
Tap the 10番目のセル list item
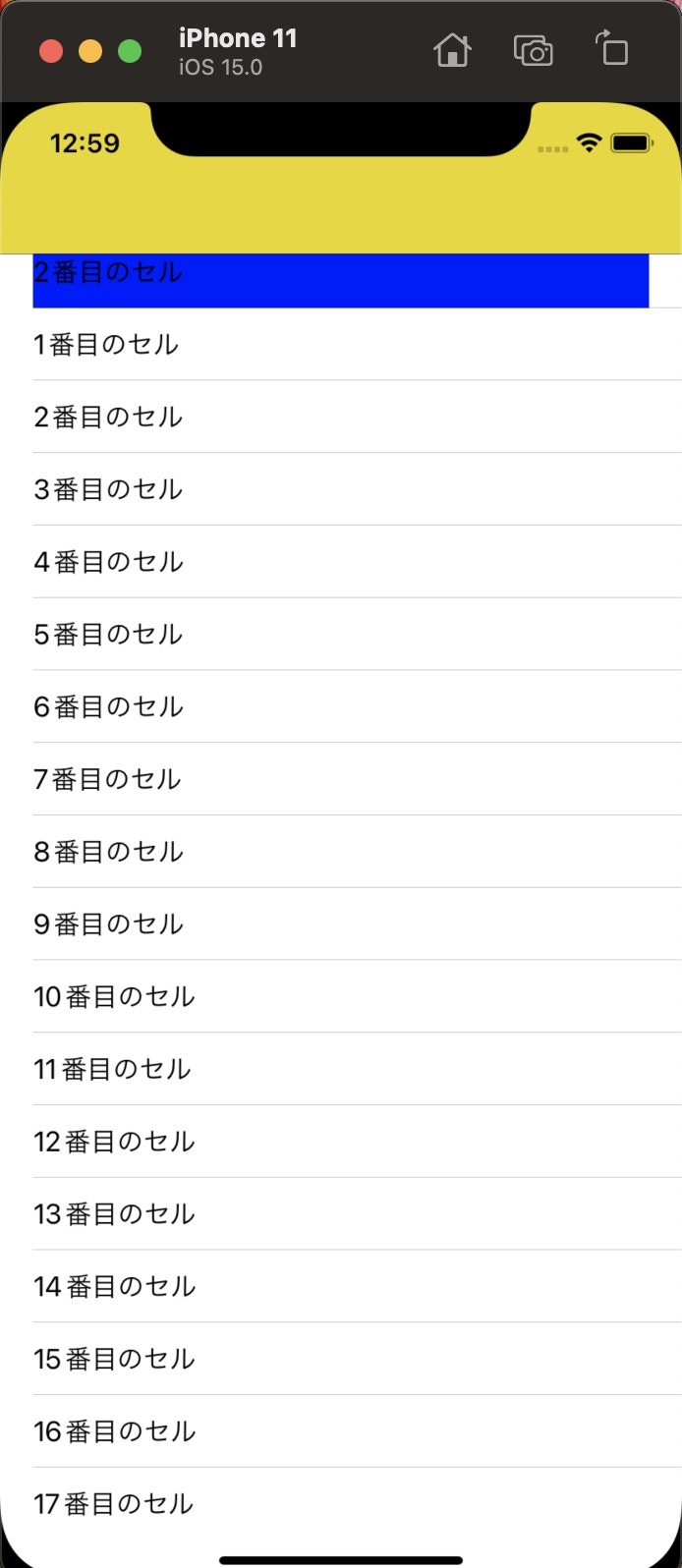pyautogui.click(x=339, y=995)
